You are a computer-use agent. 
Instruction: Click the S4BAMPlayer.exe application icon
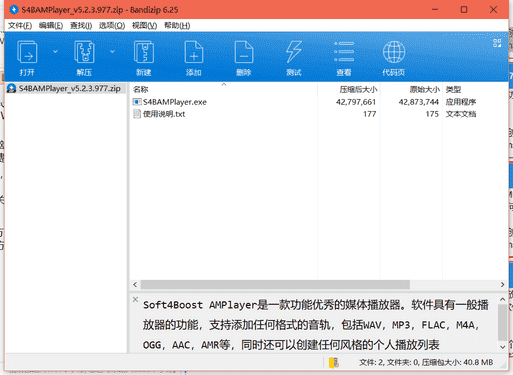pyautogui.click(x=137, y=102)
